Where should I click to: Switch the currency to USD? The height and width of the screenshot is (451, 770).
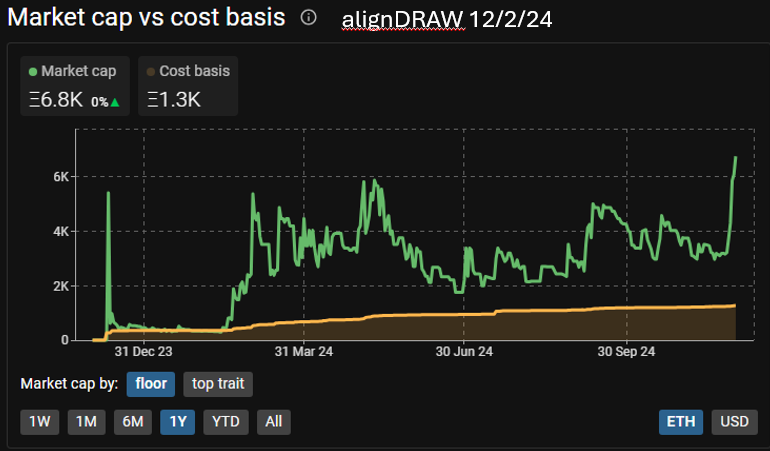click(x=735, y=422)
